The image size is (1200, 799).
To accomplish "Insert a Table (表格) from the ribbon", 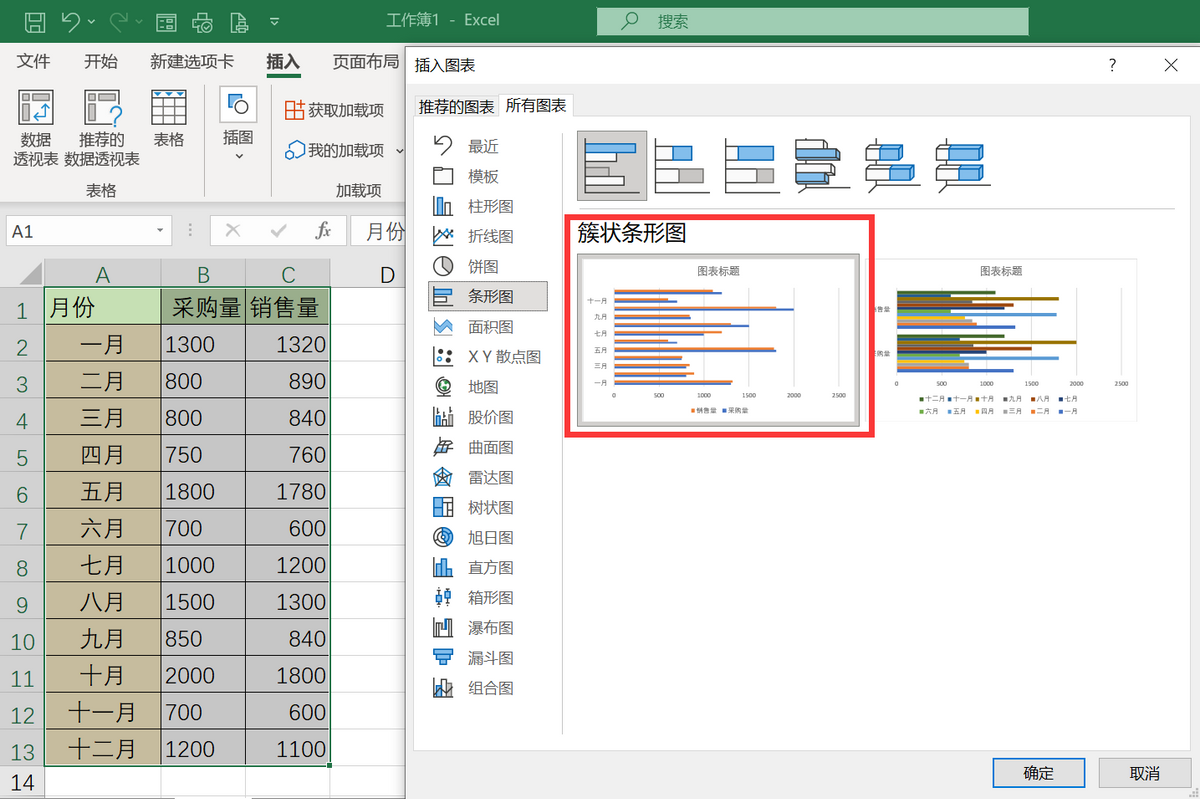I will 169,118.
